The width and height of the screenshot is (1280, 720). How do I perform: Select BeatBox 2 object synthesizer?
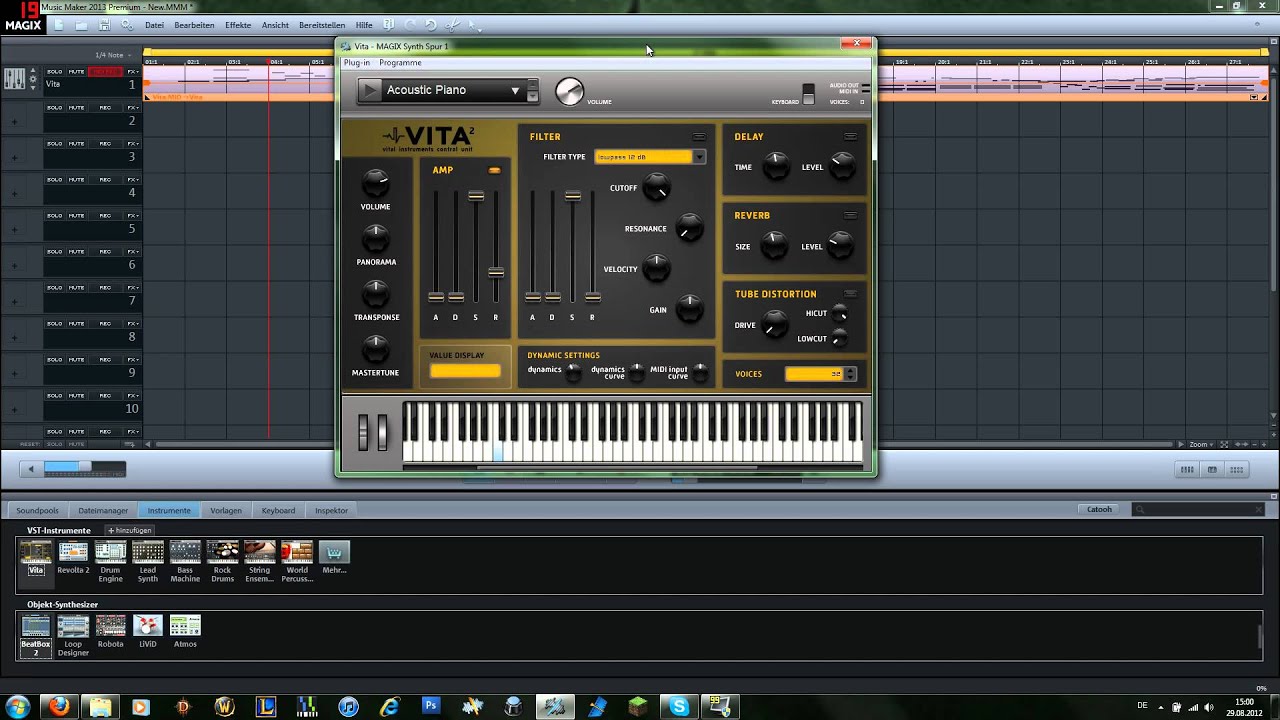tap(36, 626)
